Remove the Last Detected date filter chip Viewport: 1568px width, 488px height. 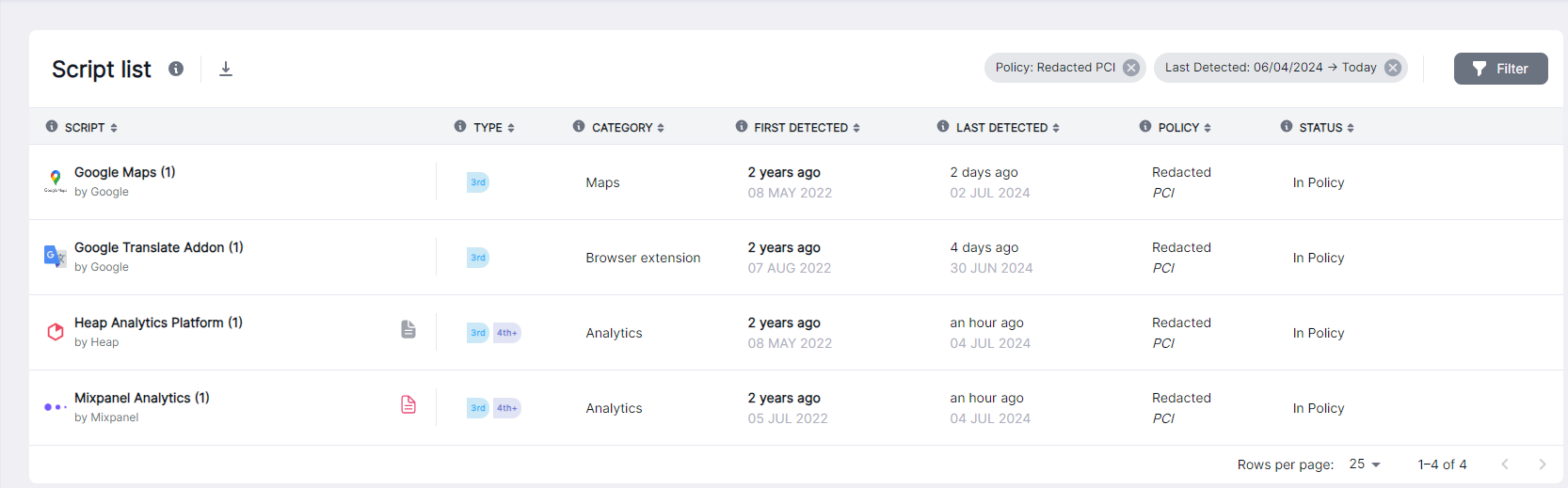pos(1393,68)
